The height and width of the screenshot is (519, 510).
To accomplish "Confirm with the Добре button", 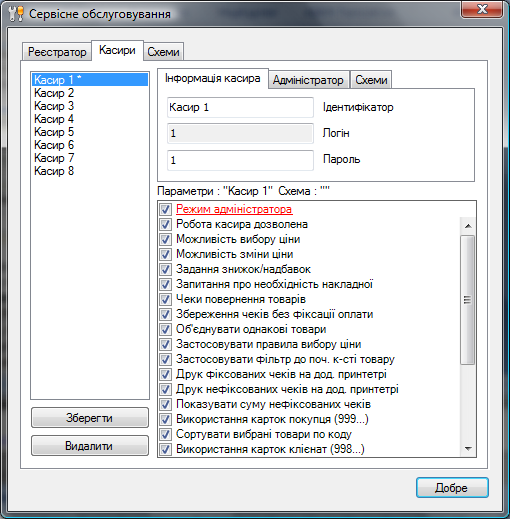I will 452,488.
